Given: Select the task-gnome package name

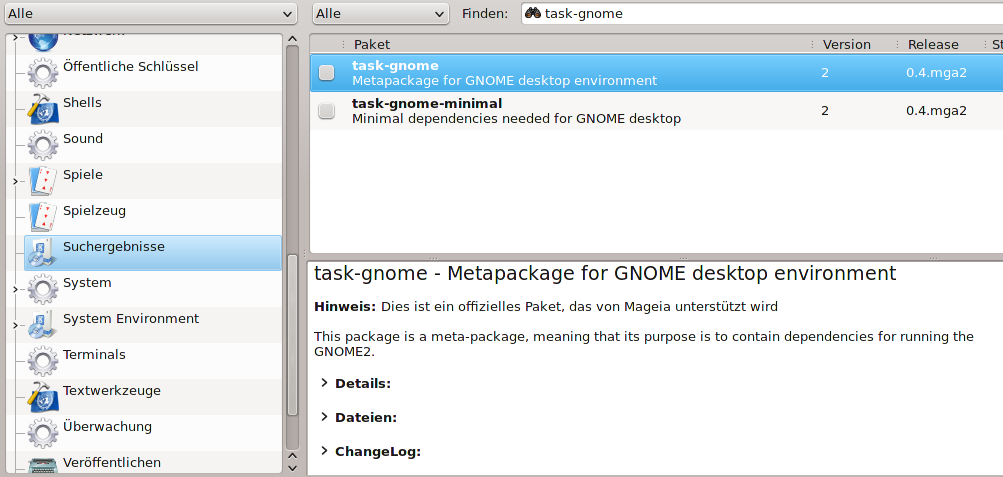Looking at the screenshot, I should 395,65.
